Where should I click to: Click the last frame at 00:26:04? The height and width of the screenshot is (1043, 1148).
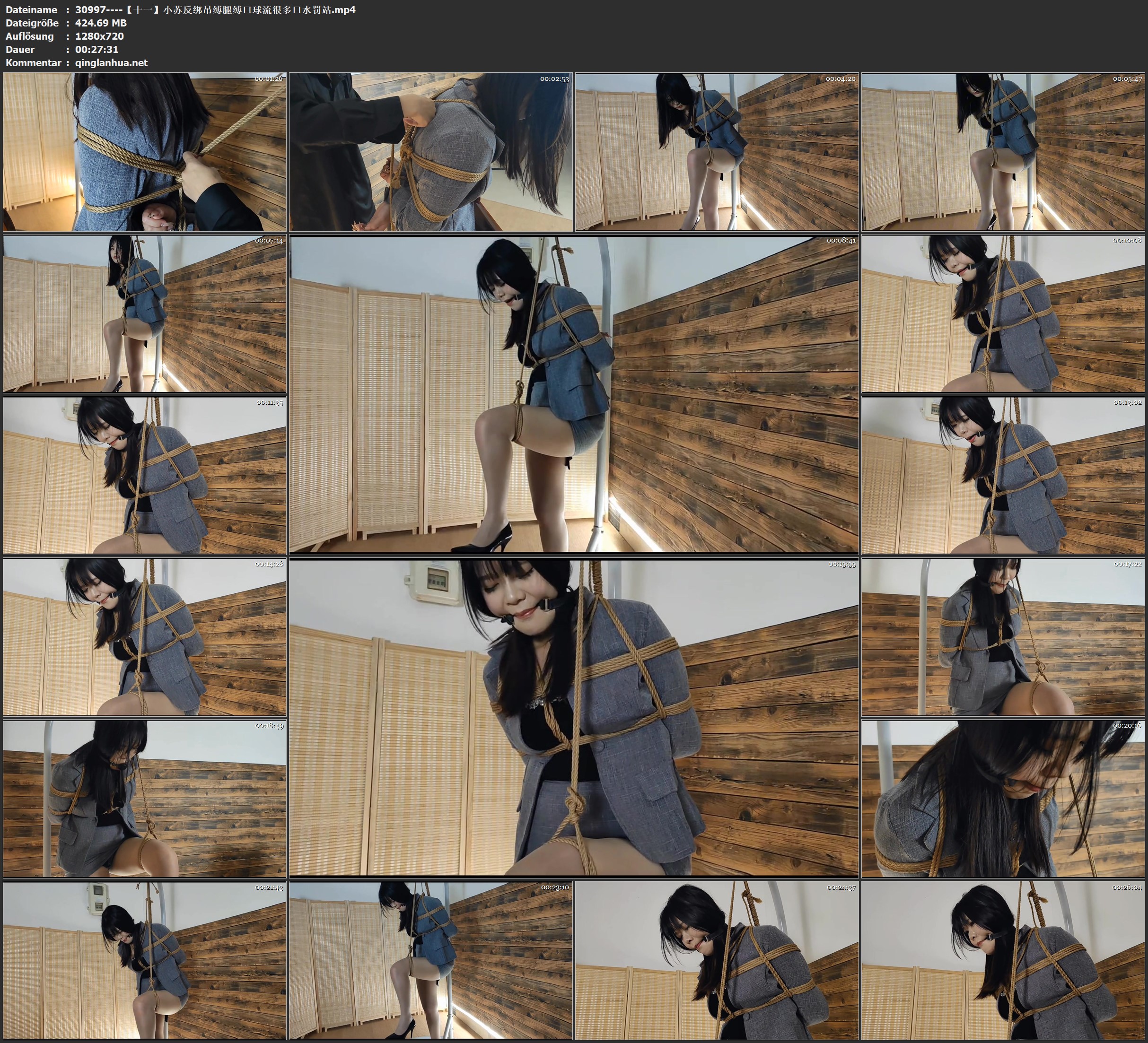pyautogui.click(x=1003, y=960)
